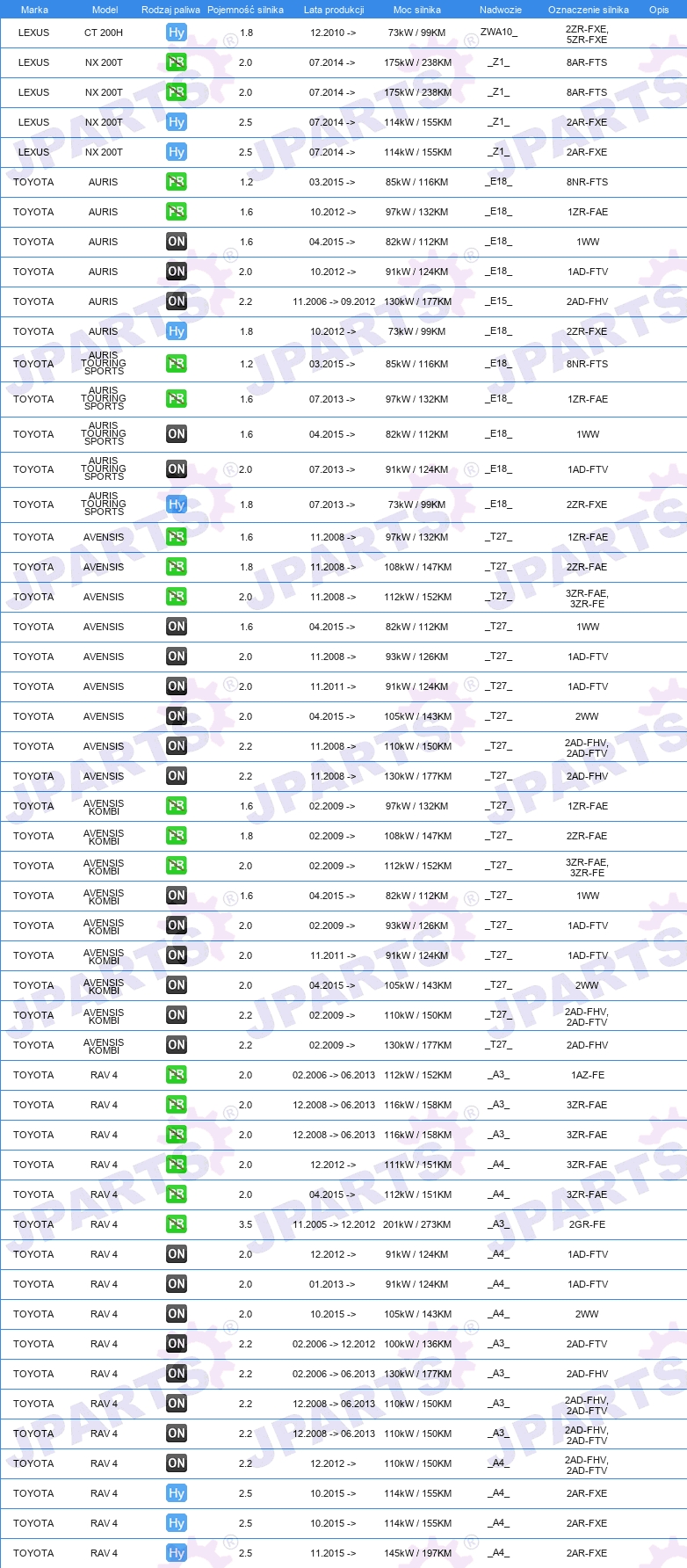Select the 02.2006 -> 12.2012 production years cell
The width and height of the screenshot is (687, 1568).
click(334, 1344)
